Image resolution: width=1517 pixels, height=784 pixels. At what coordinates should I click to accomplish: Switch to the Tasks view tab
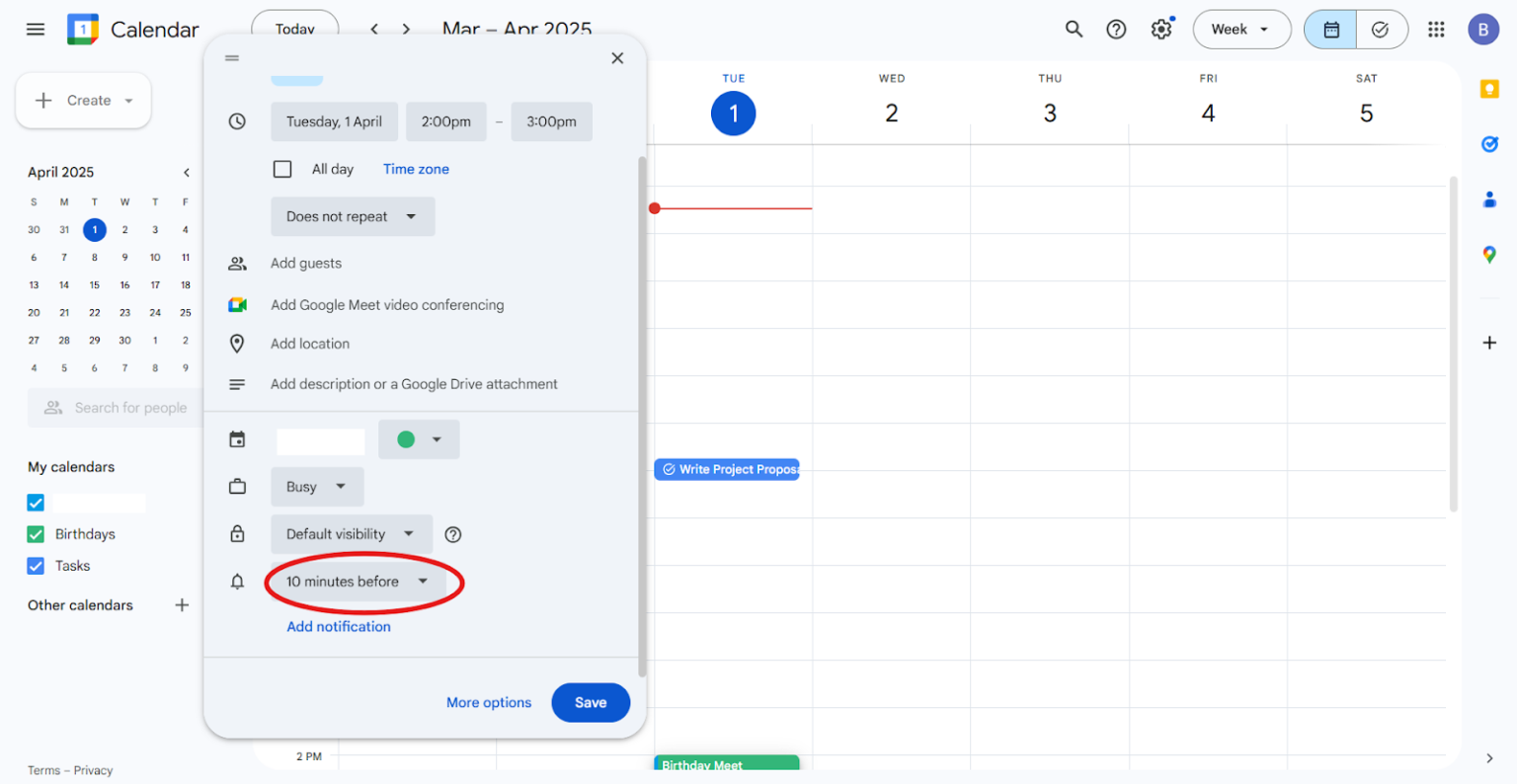[1382, 29]
